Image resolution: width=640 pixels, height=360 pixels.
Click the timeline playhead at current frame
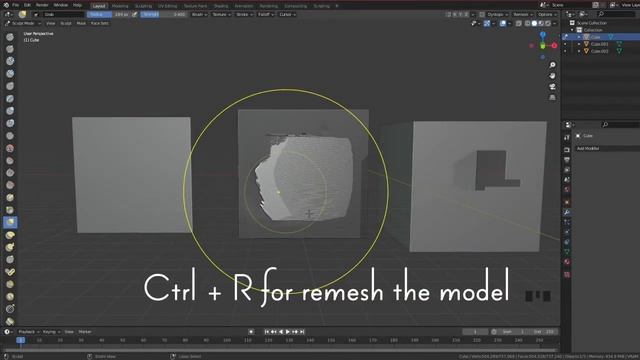coord(20,340)
